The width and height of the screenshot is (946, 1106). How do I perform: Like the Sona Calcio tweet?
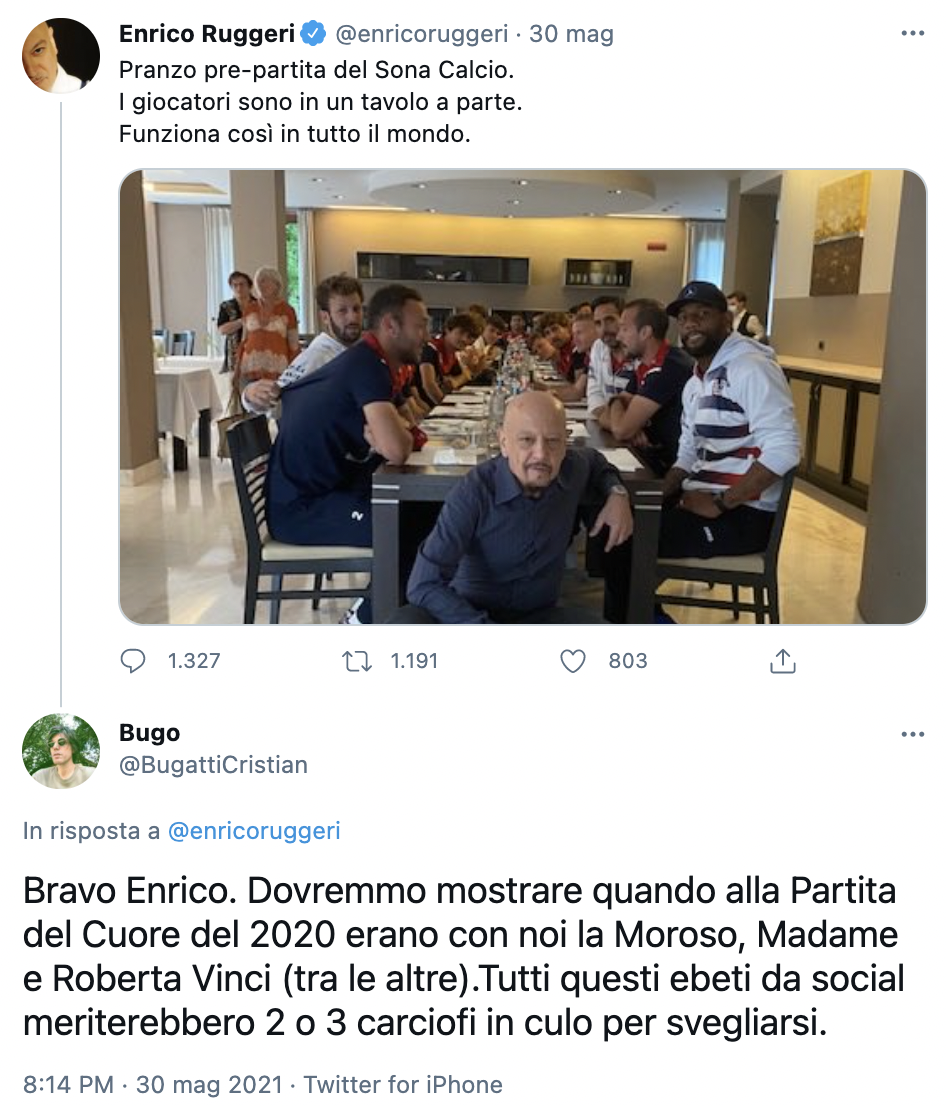(572, 661)
